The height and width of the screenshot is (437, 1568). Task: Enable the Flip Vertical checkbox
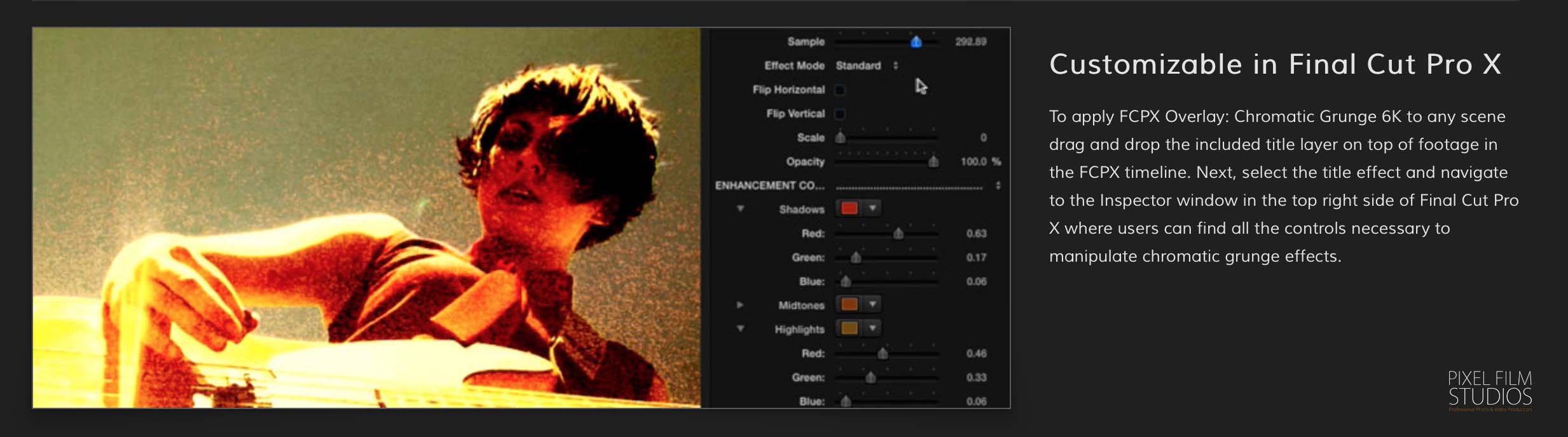click(x=840, y=114)
